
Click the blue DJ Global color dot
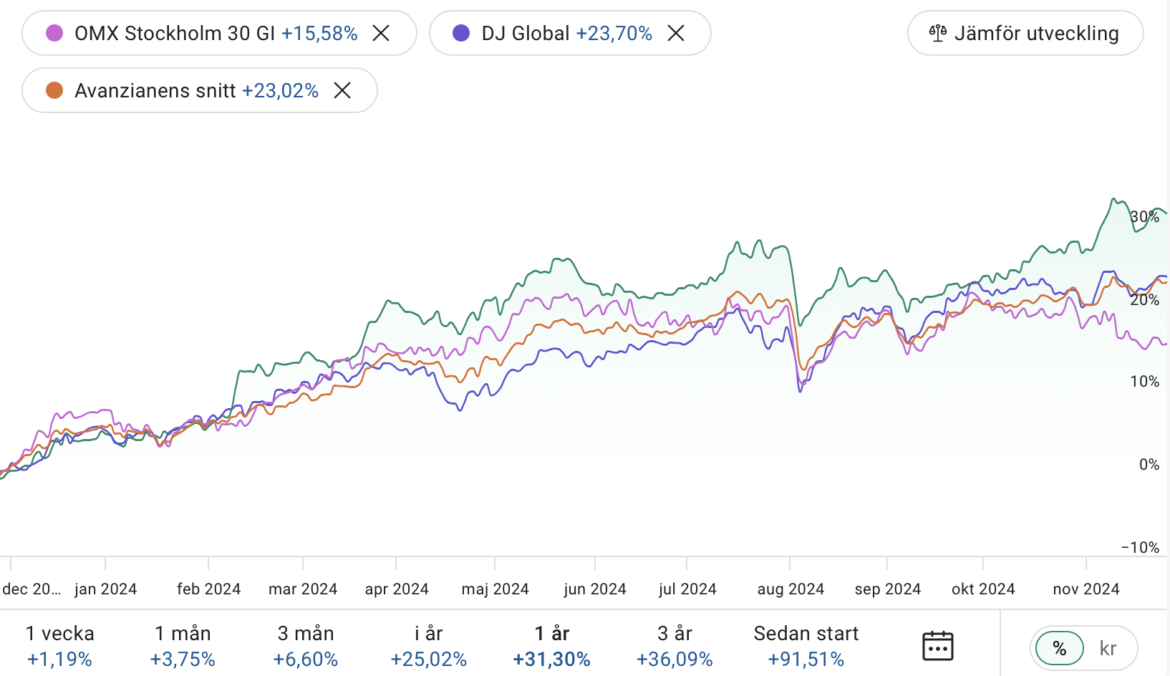tap(461, 33)
